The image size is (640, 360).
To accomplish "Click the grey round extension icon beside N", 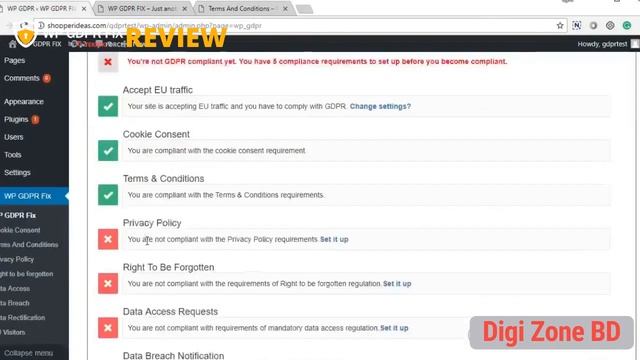I will 593,26.
